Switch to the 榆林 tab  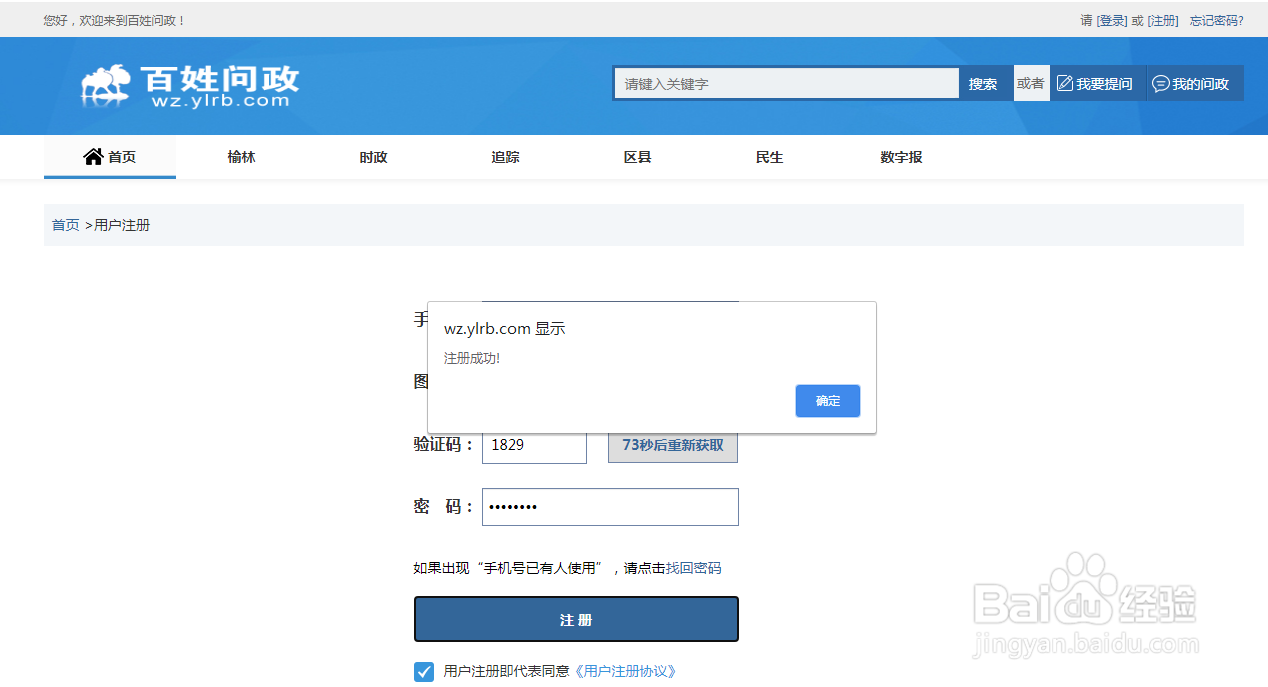point(241,157)
